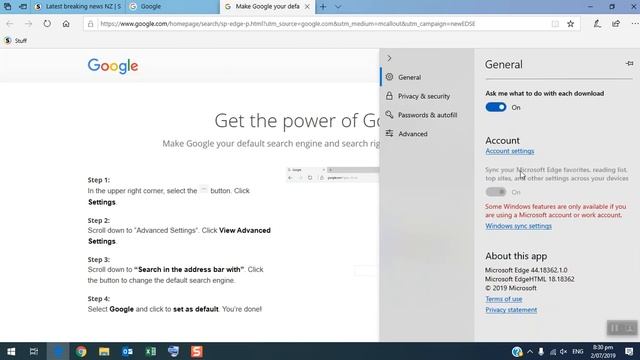Open Privacy & security settings

coord(427,96)
